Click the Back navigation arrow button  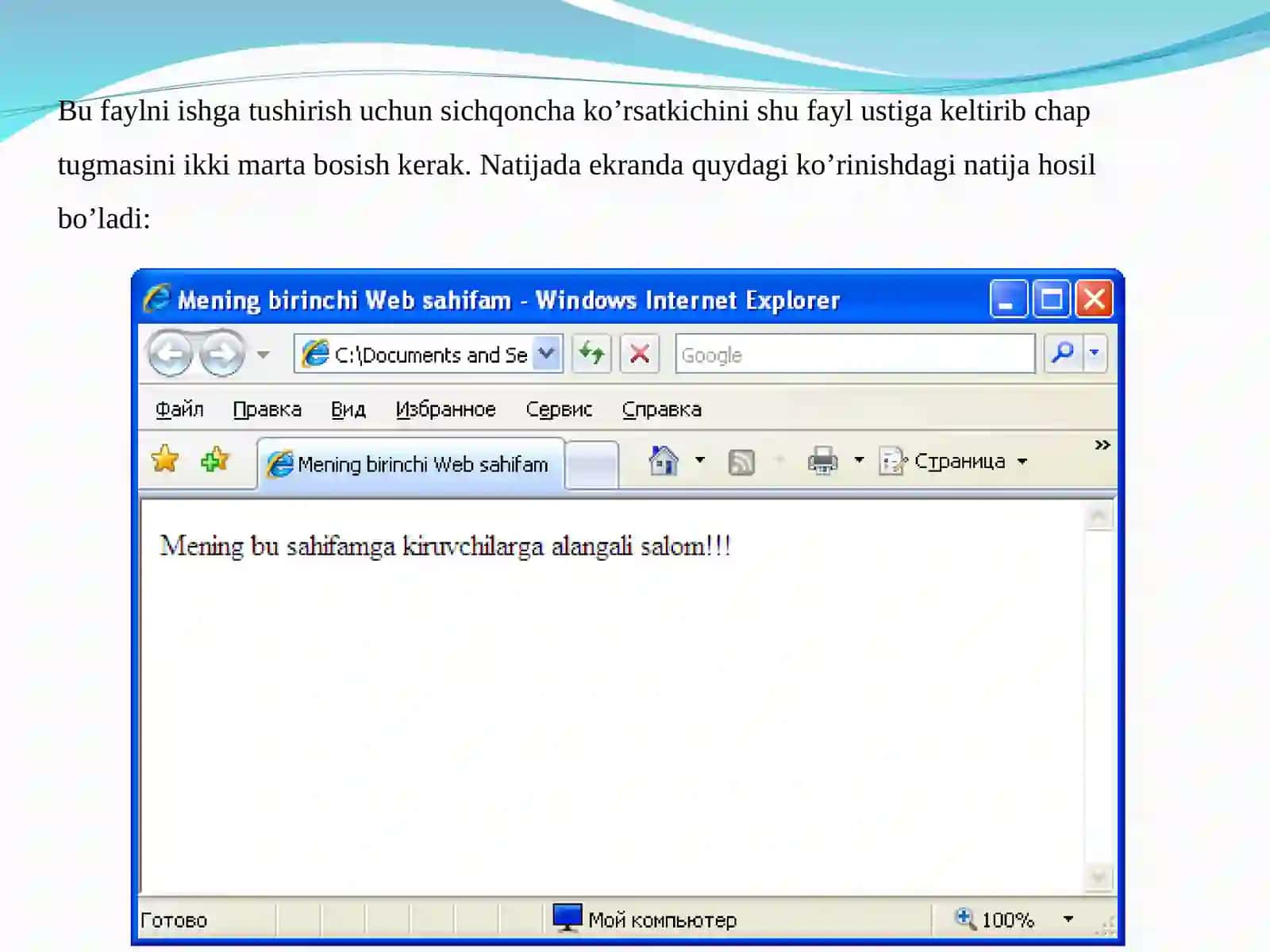coord(170,354)
